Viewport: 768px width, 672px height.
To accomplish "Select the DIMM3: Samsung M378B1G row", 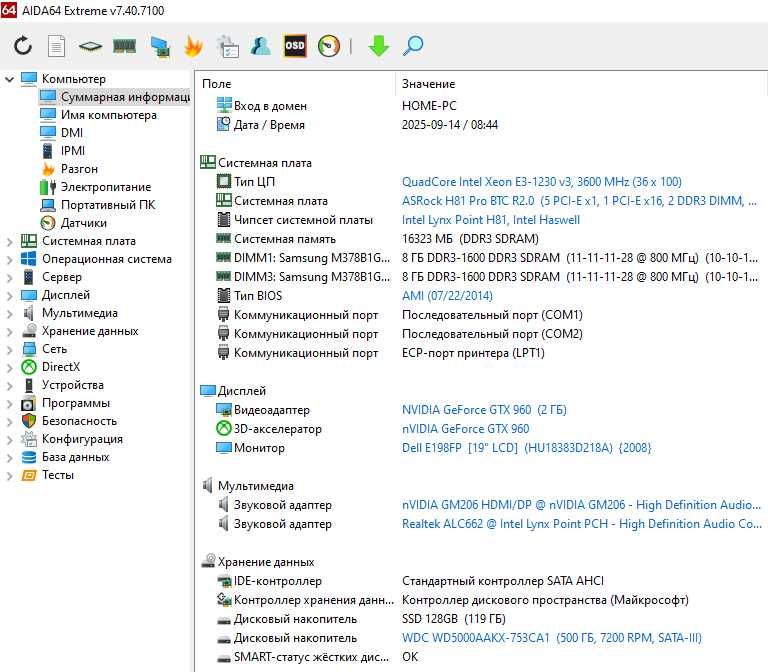I will click(x=480, y=277).
